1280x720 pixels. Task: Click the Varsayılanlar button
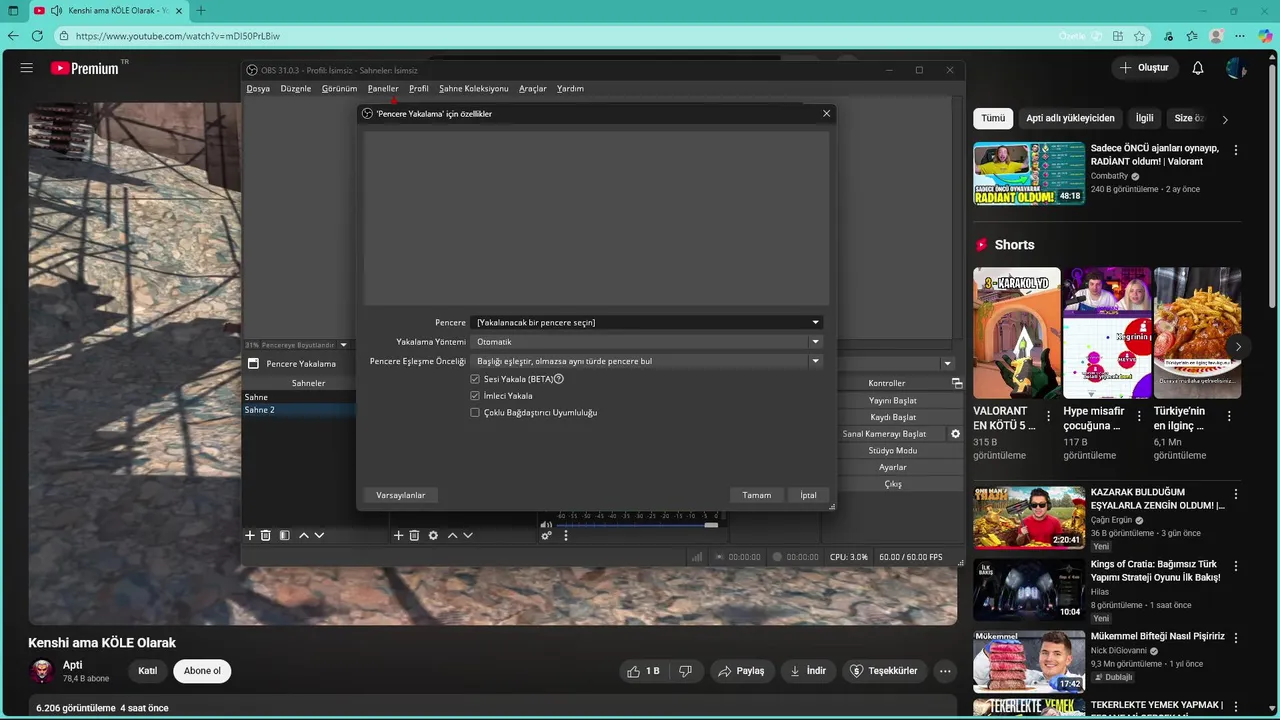coord(400,495)
